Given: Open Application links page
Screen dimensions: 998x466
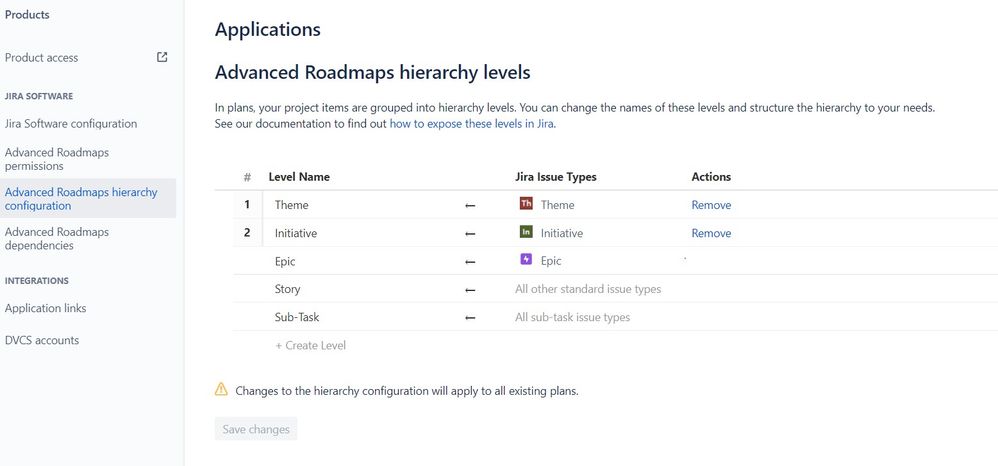Looking at the screenshot, I should [45, 308].
